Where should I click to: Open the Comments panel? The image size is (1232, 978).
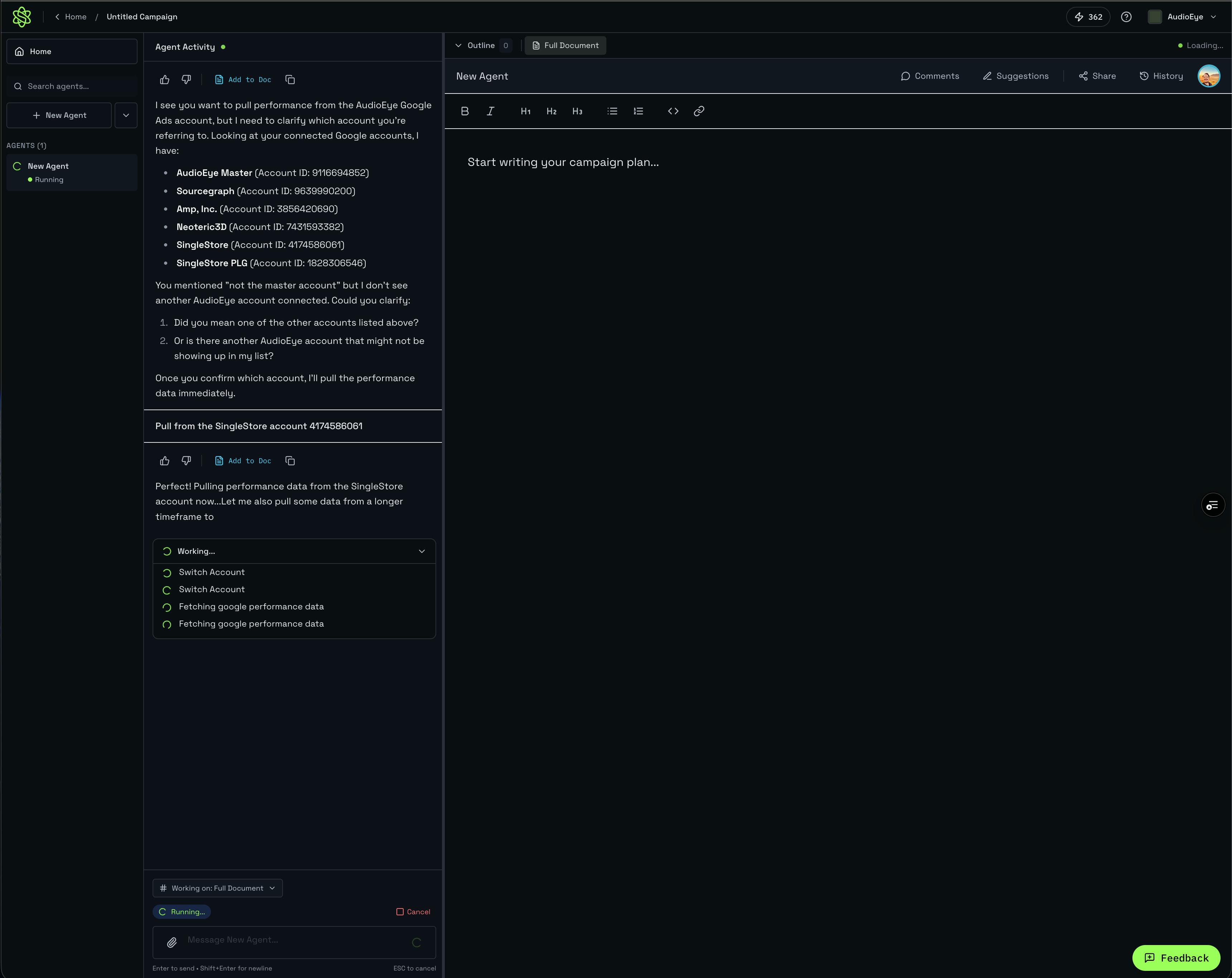tap(930, 76)
